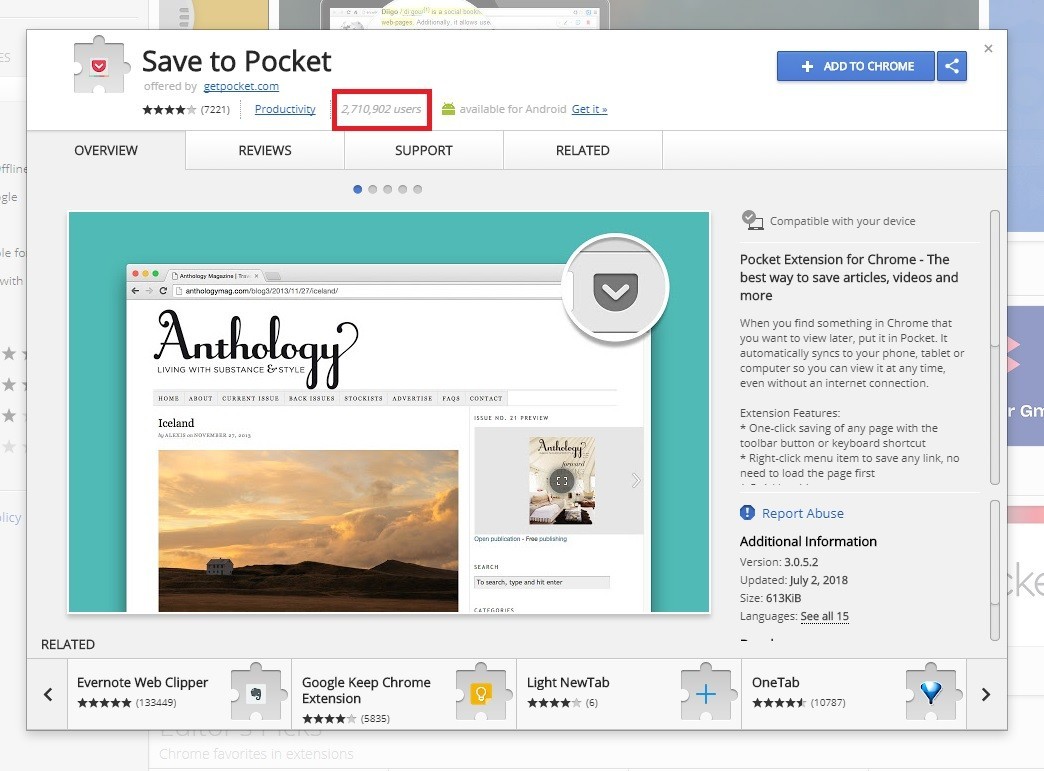Viewport: 1044px width, 771px height.
Task: Click the 2,710,902 users count
Action: click(382, 109)
